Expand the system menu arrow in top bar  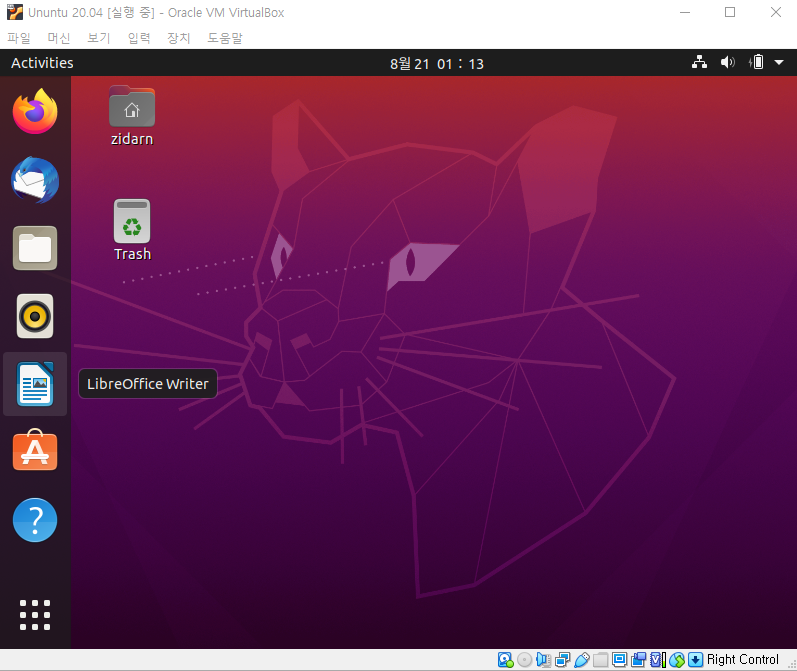pos(779,63)
